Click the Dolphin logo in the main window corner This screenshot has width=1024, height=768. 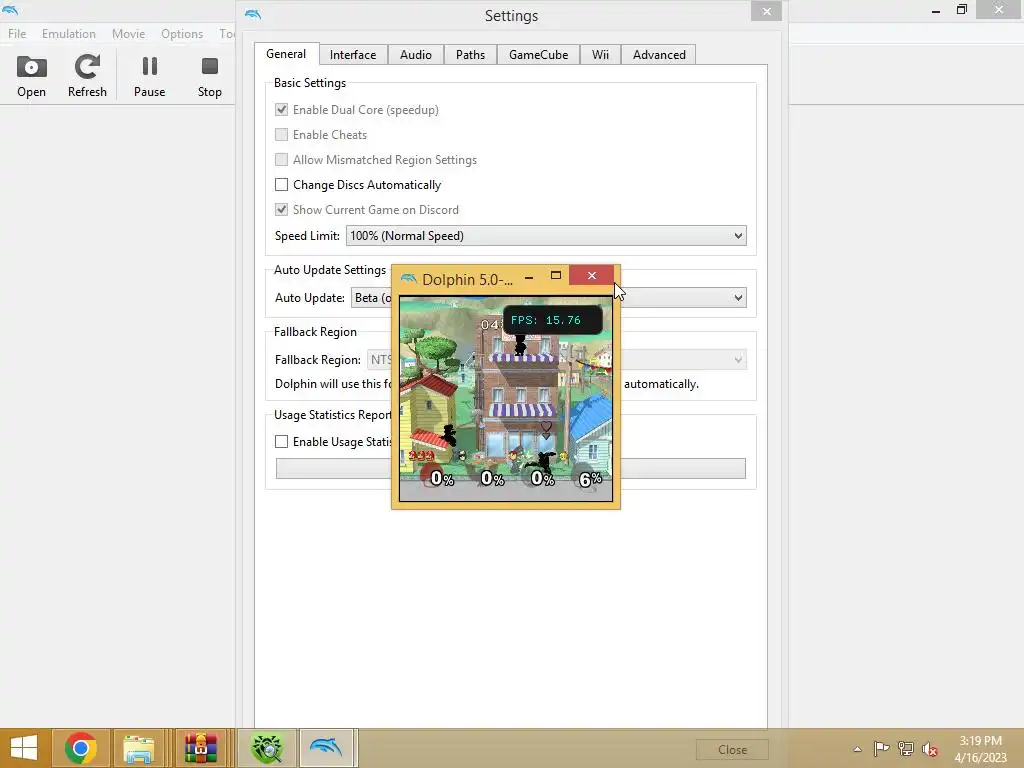(x=10, y=9)
